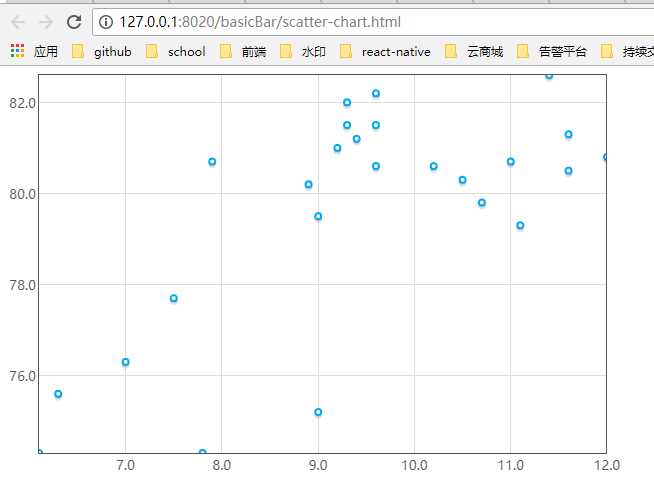The image size is (654, 487).
Task: Open the Apps grid icon in bookmarks bar
Action: [18, 51]
